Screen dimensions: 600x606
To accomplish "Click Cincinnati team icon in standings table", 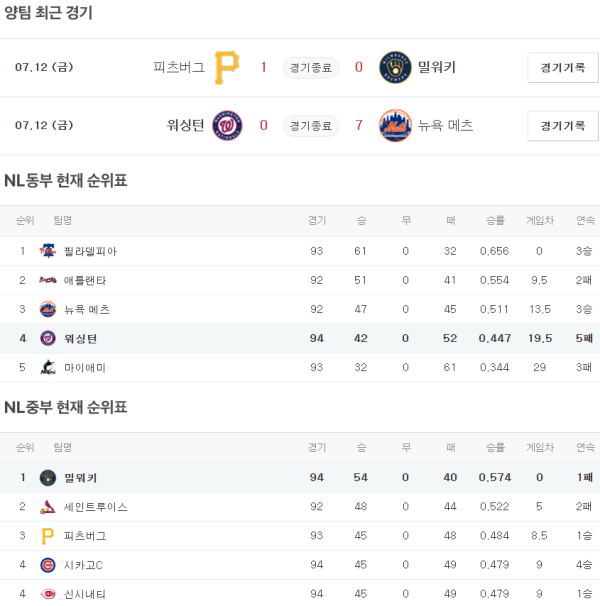I will pos(48,594).
